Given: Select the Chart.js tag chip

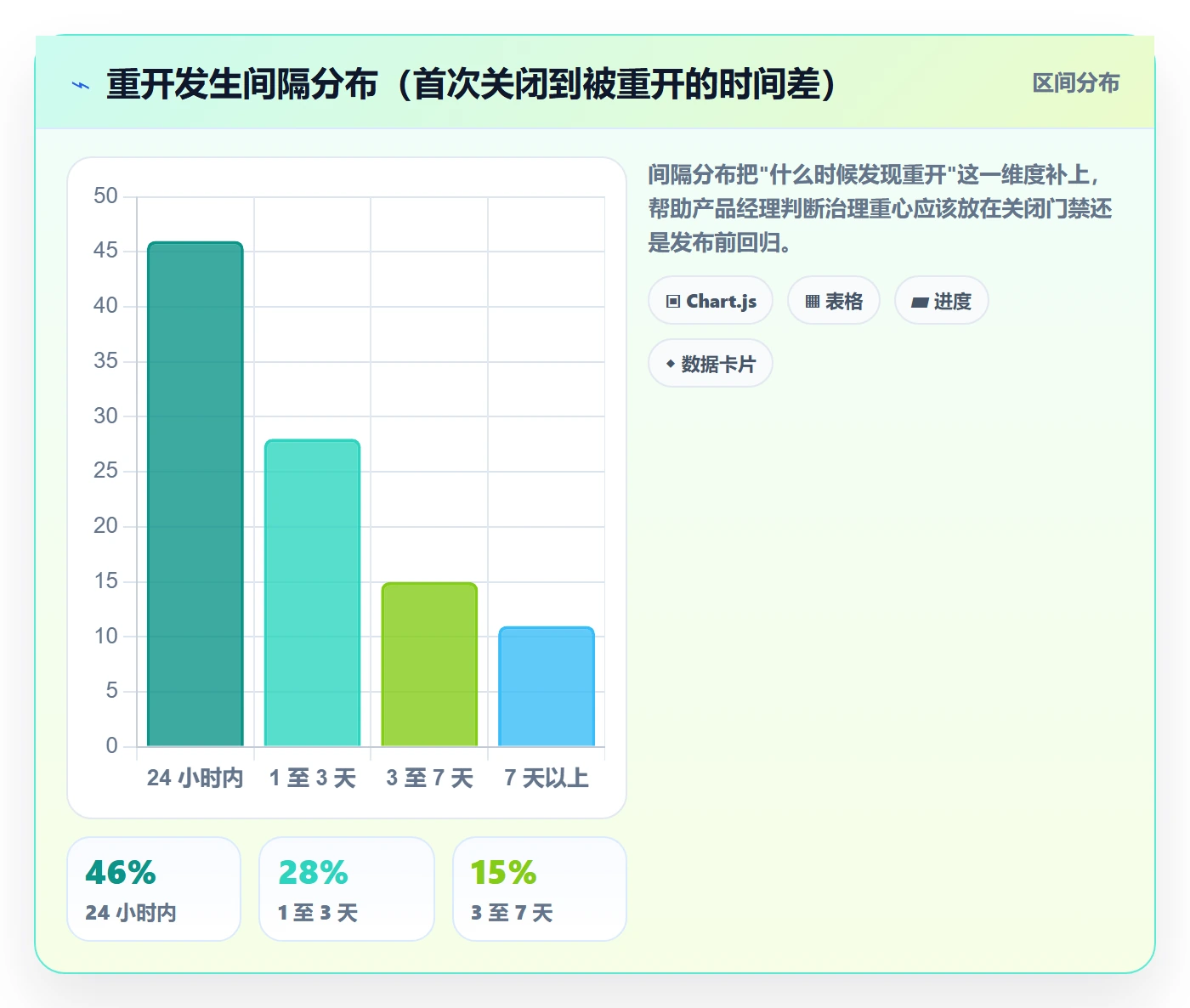Looking at the screenshot, I should (x=711, y=301).
